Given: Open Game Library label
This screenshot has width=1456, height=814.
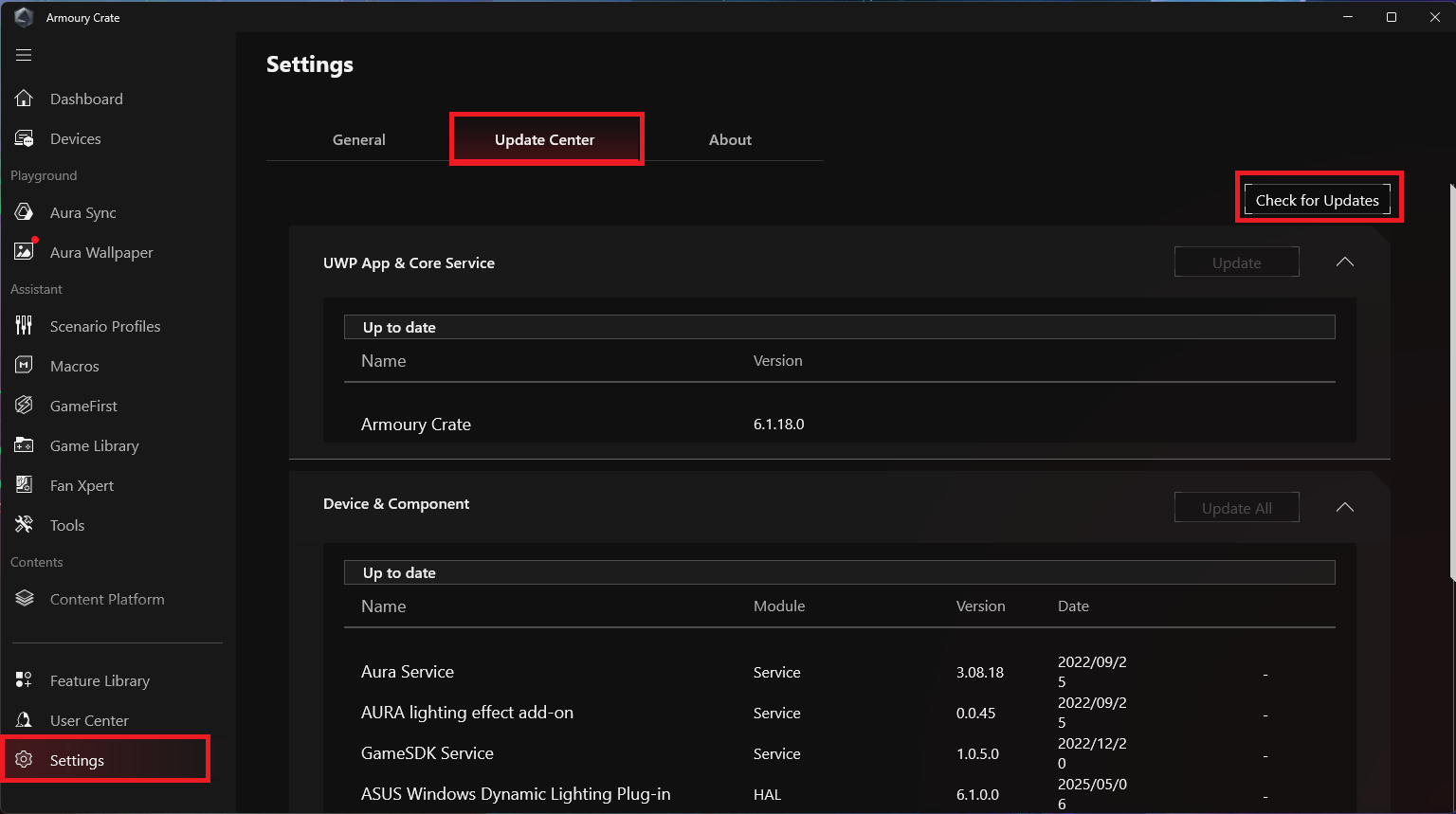Looking at the screenshot, I should click(94, 446).
